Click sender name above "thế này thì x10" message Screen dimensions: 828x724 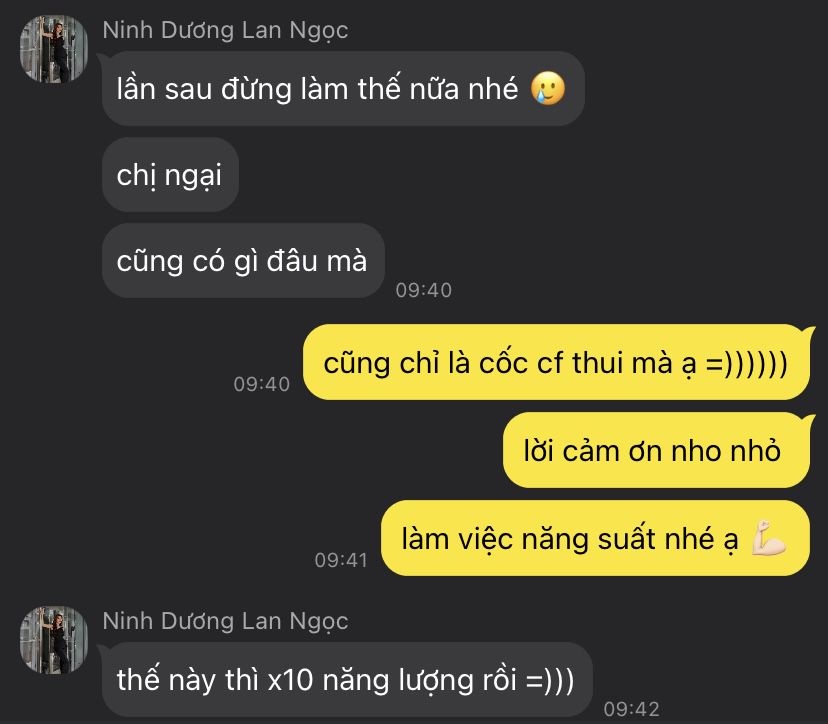(x=225, y=621)
